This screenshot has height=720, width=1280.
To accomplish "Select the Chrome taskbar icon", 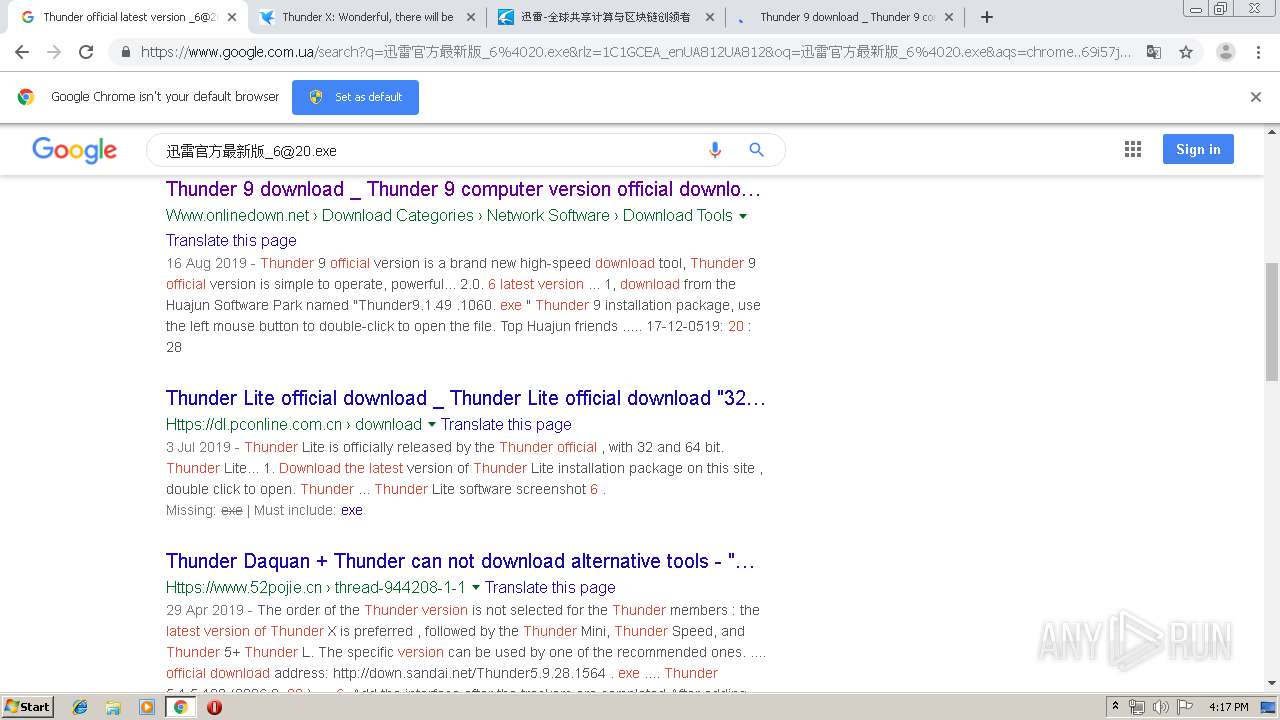I will coord(180,707).
